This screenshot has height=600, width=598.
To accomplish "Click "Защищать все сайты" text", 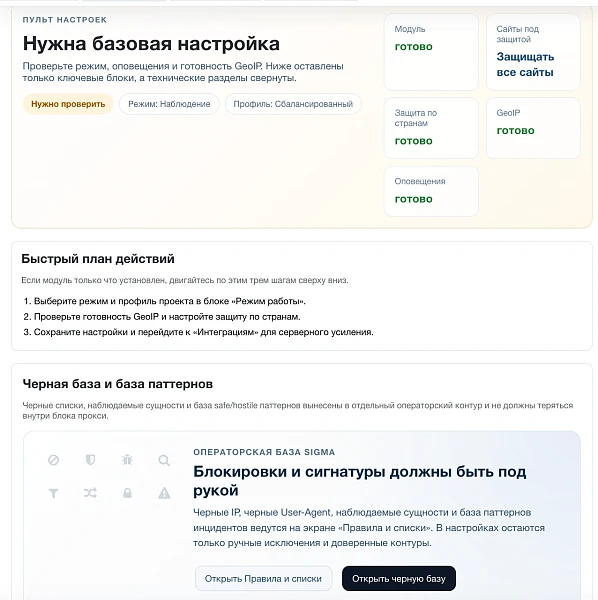I will pos(525,64).
